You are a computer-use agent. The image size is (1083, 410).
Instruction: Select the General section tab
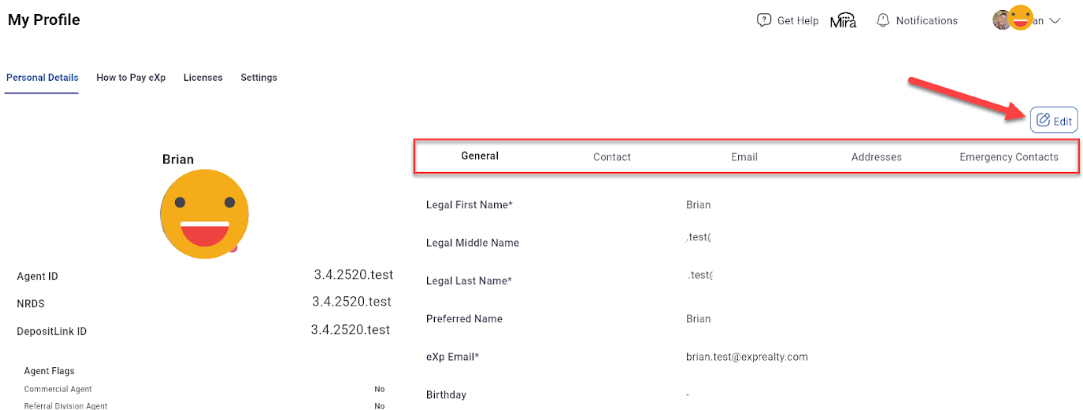click(x=480, y=156)
